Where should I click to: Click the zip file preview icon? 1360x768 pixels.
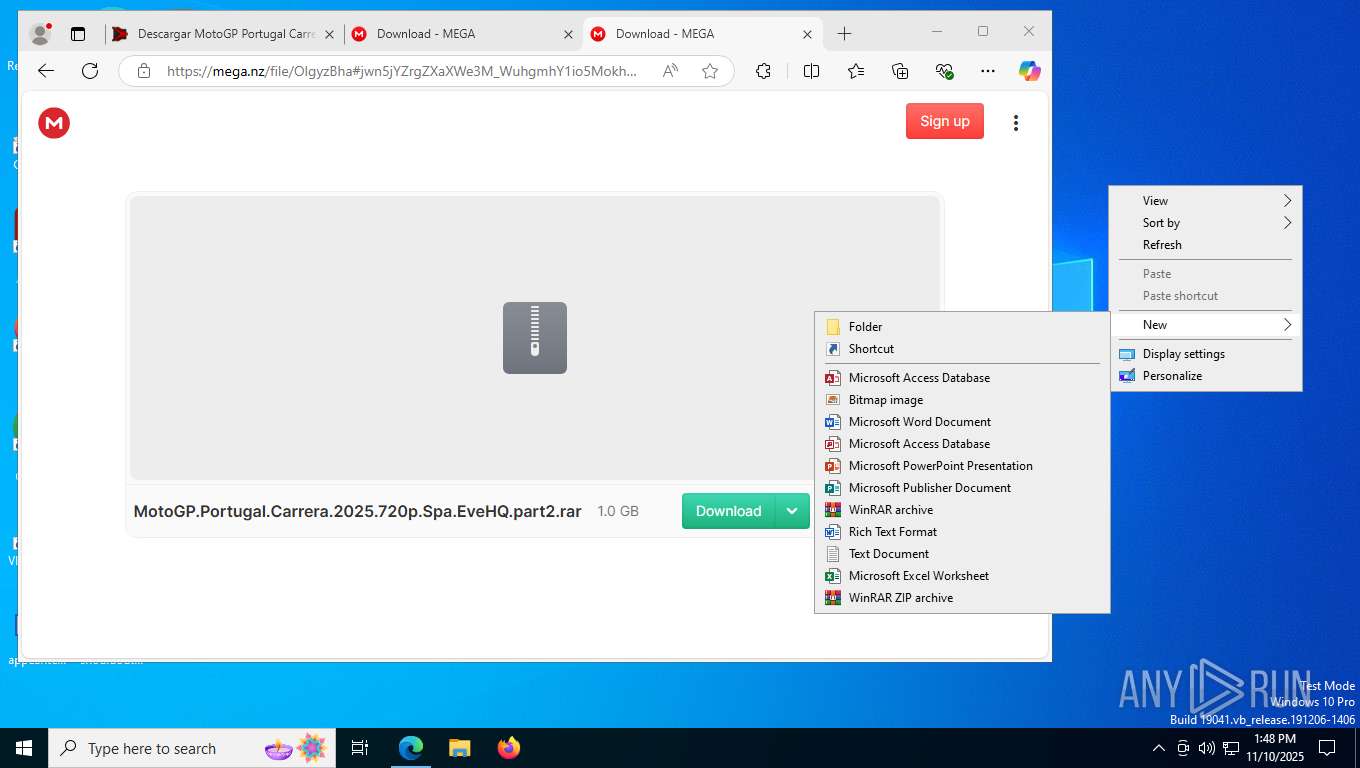535,338
